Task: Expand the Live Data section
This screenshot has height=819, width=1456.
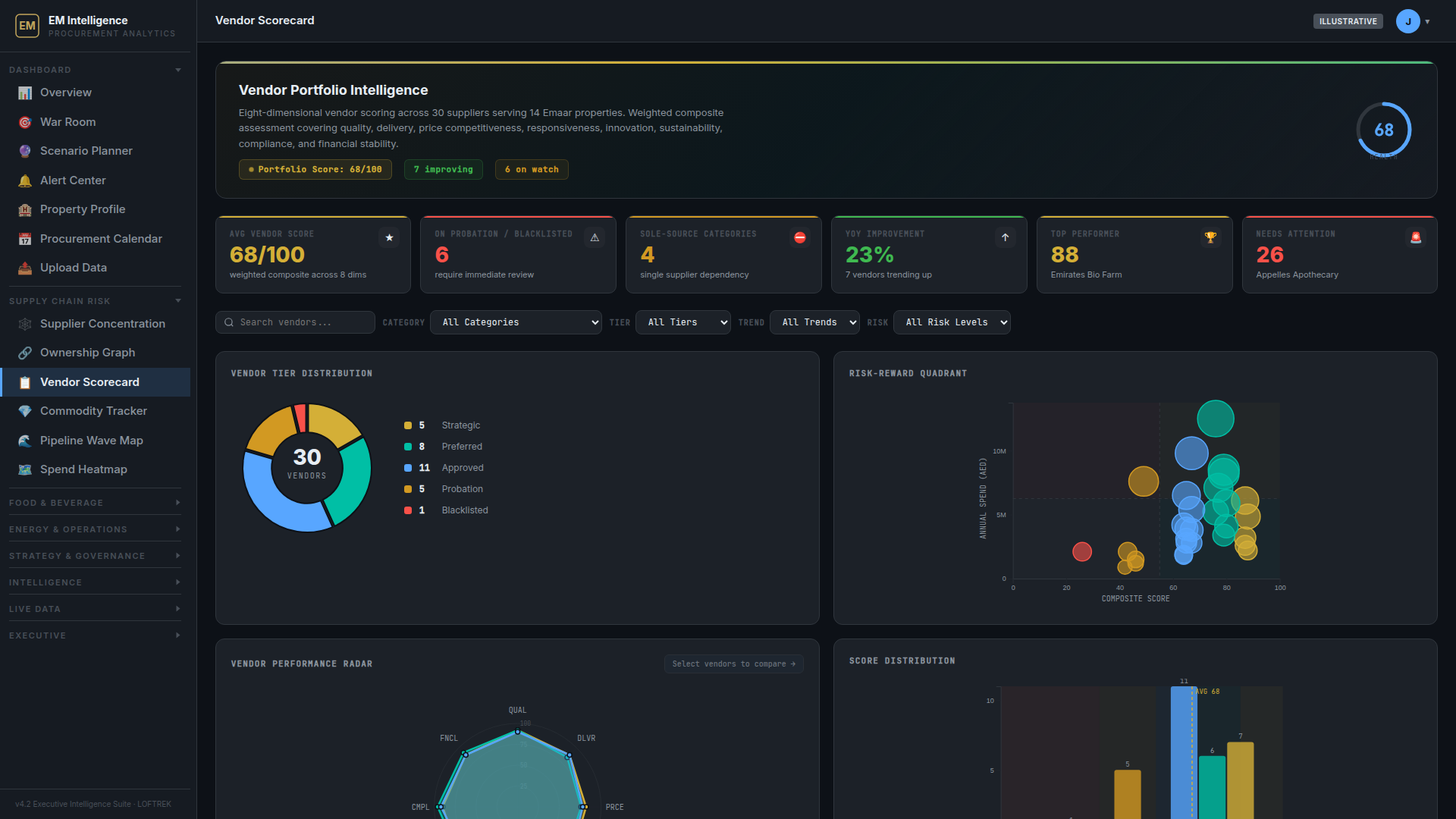Action: pos(95,609)
